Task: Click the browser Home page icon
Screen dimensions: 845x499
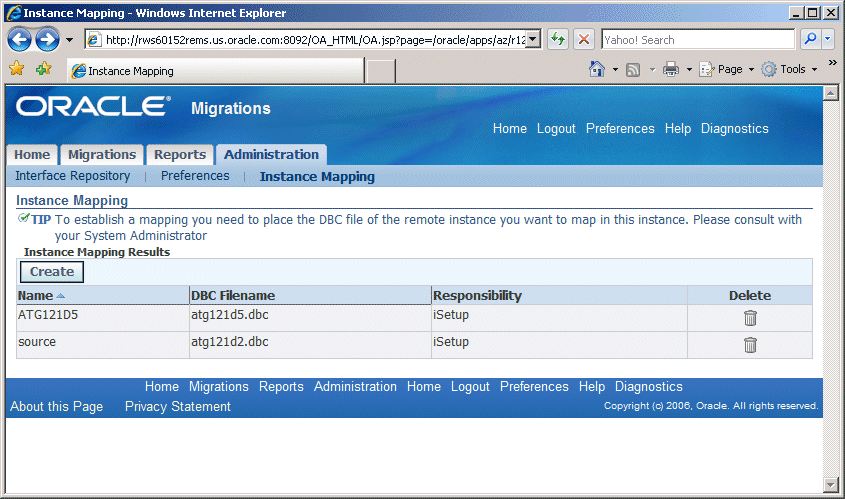Action: coord(597,69)
